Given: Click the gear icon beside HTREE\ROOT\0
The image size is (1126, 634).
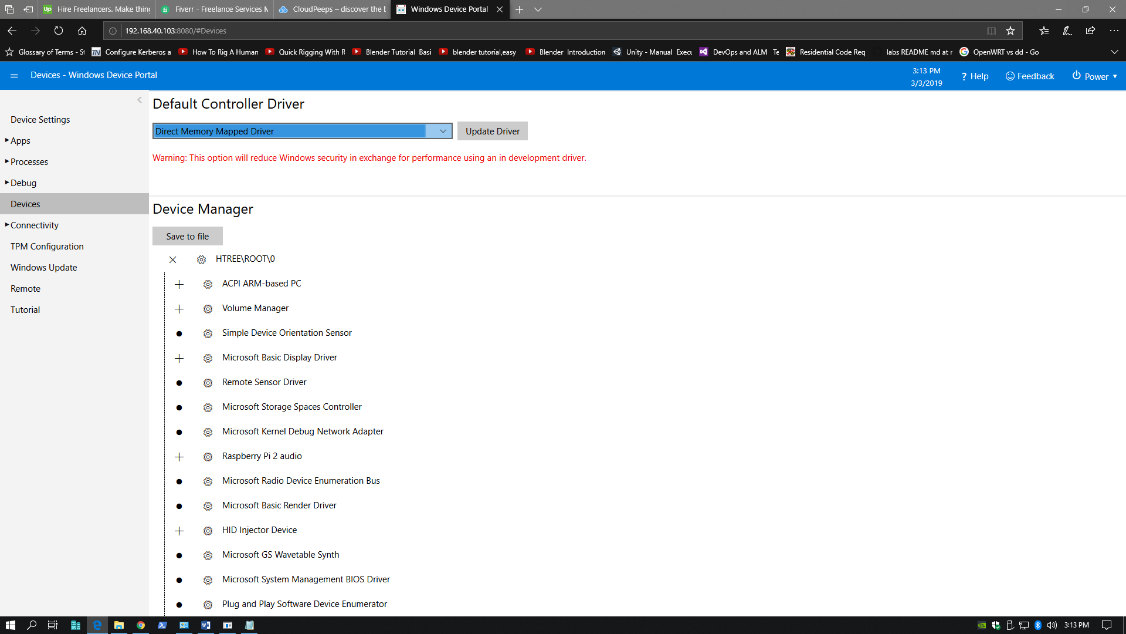Looking at the screenshot, I should click(201, 260).
